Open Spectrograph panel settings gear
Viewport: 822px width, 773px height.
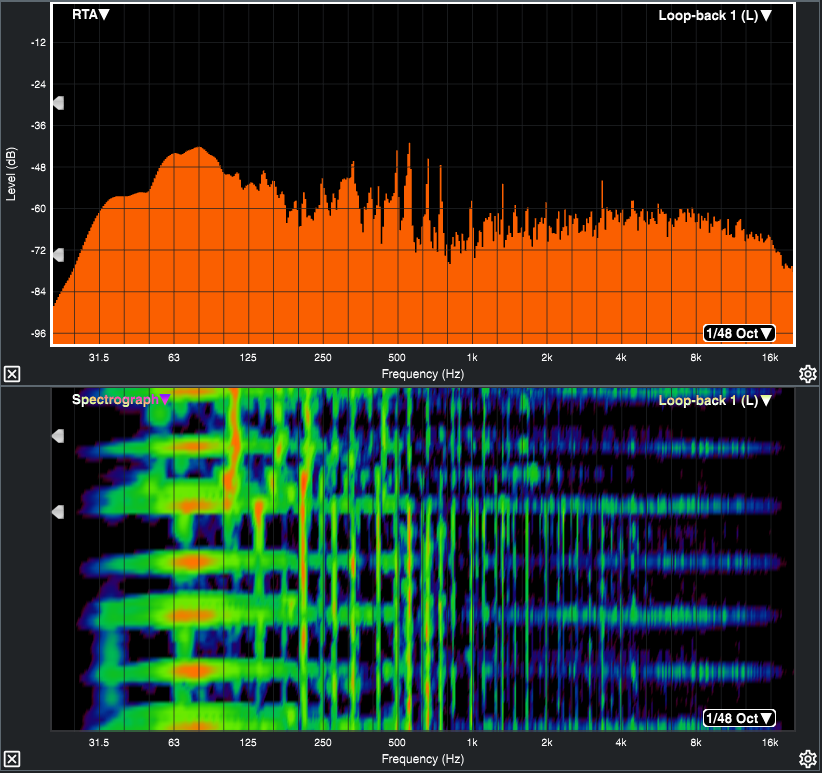tap(808, 759)
